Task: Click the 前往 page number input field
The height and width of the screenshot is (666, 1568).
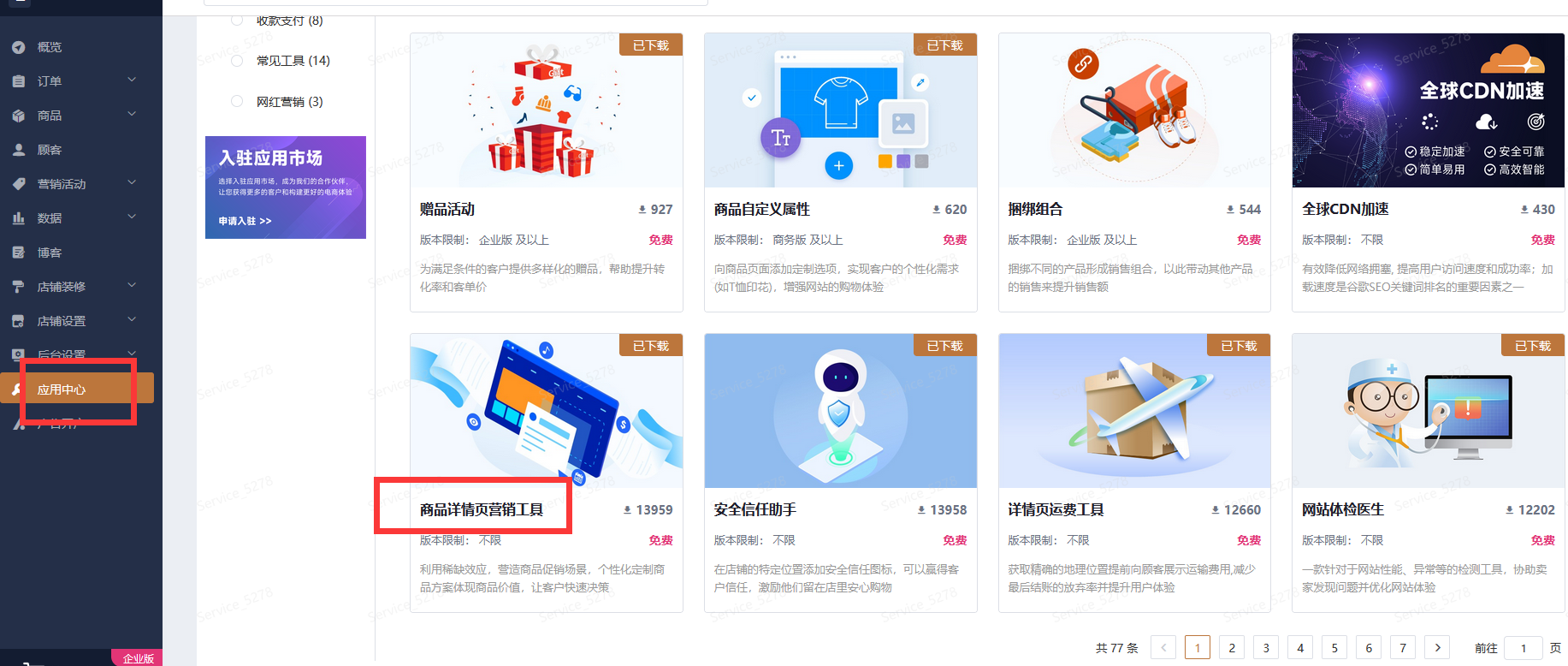Action: (1524, 648)
